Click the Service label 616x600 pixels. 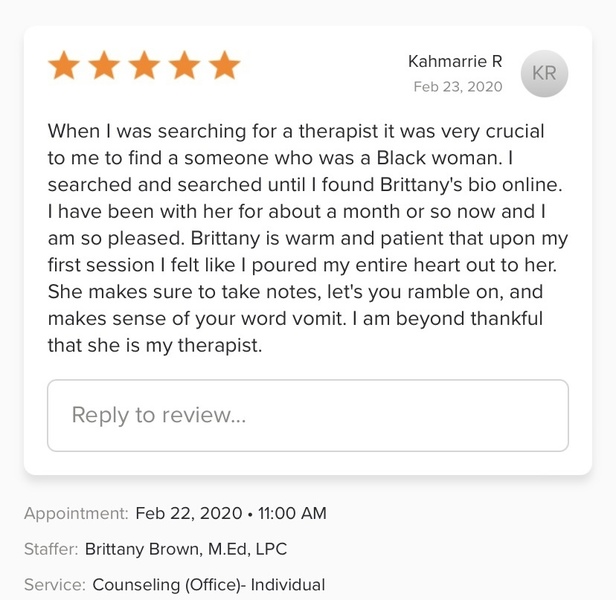54,585
